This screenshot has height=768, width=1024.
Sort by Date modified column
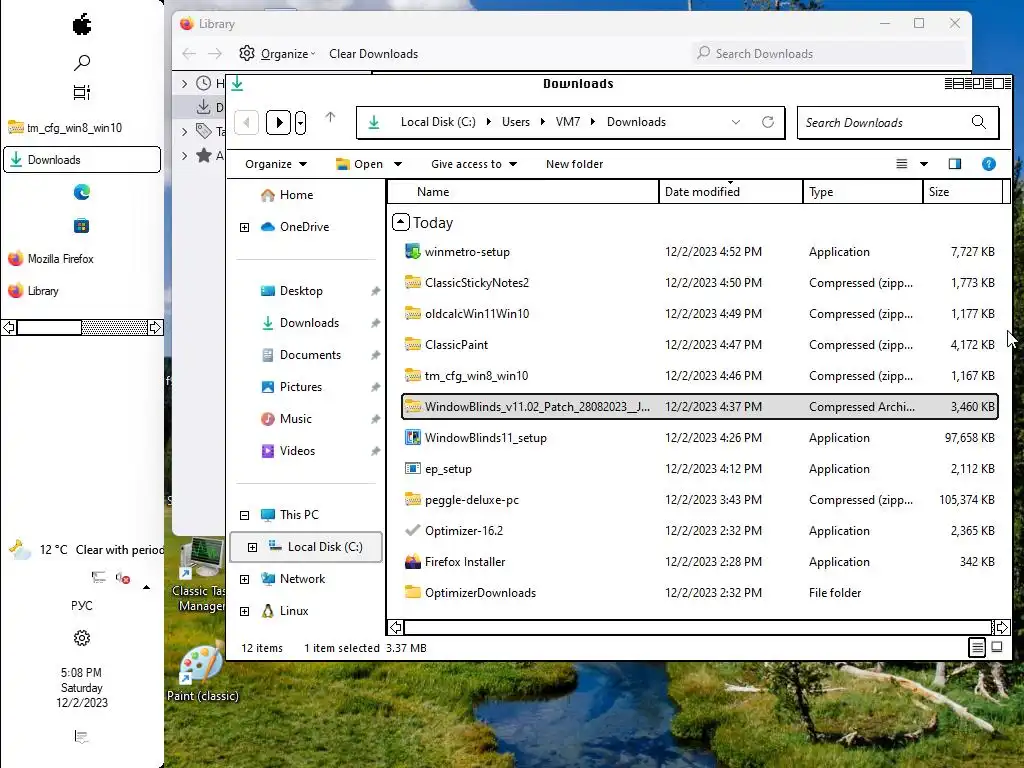point(731,192)
